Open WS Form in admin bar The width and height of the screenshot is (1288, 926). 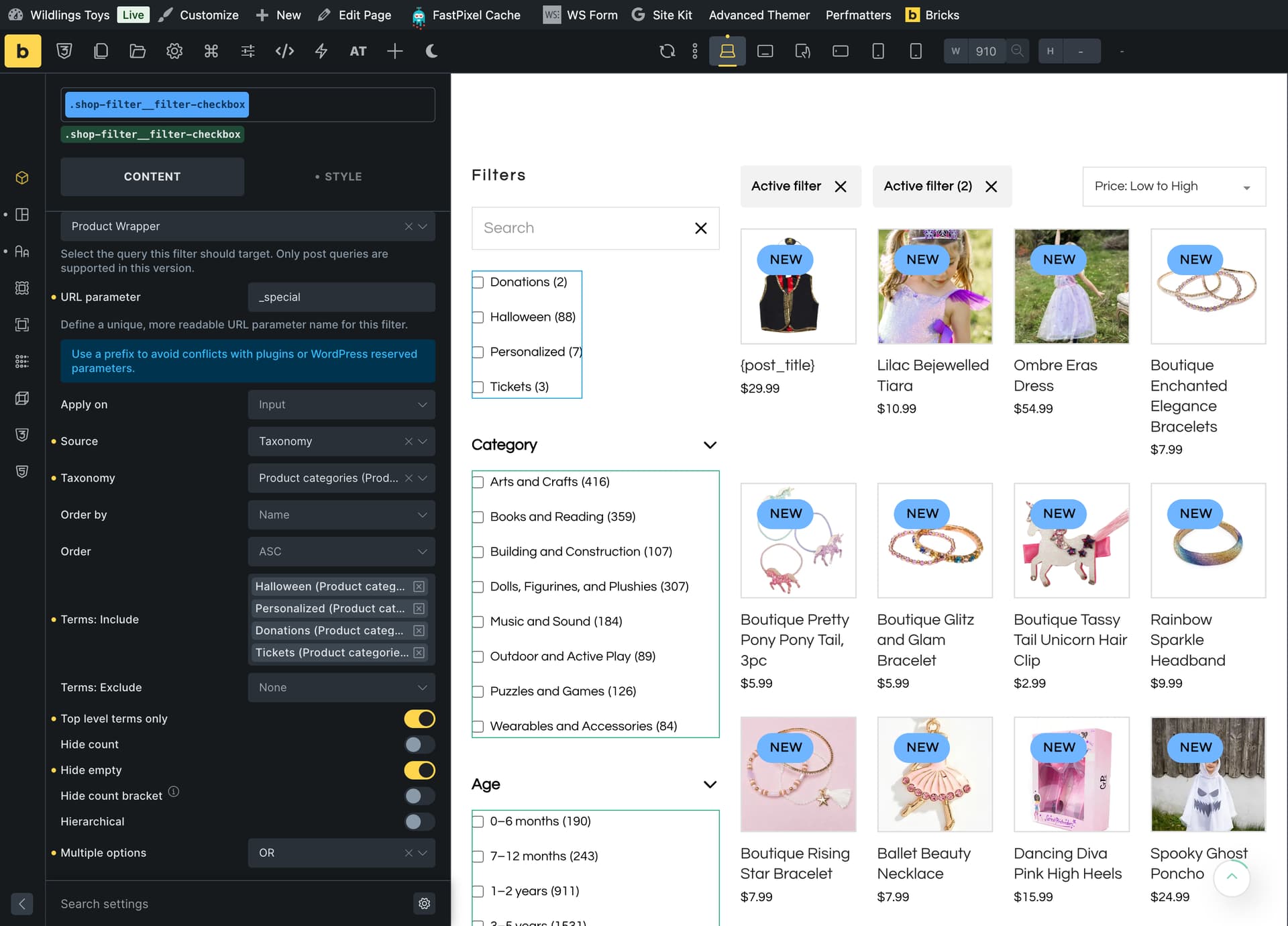pyautogui.click(x=580, y=15)
